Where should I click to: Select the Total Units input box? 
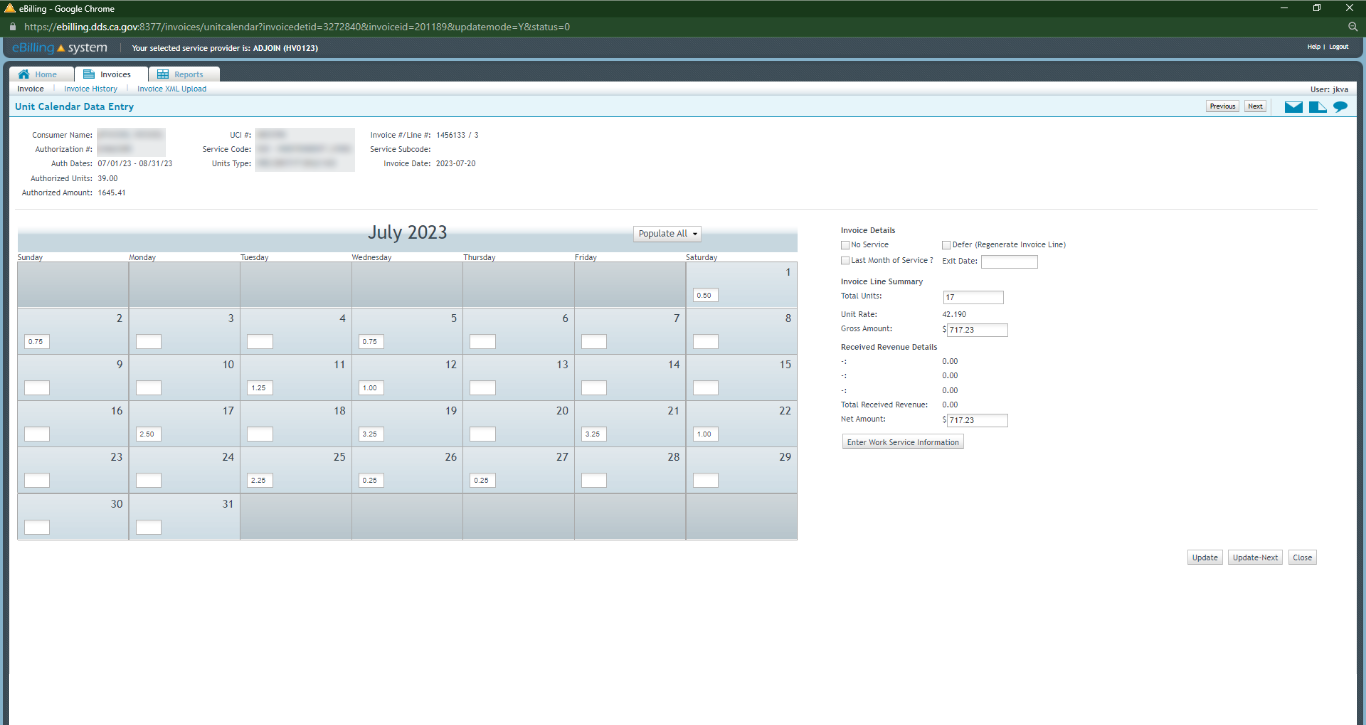click(x=972, y=297)
